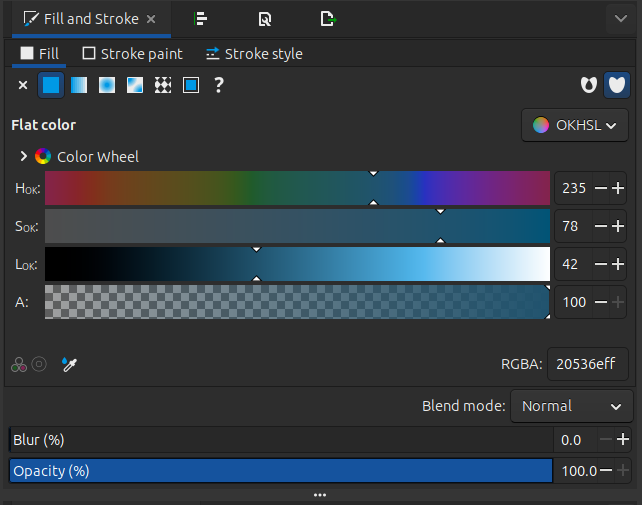Select the Pattern fill icon

(x=163, y=86)
